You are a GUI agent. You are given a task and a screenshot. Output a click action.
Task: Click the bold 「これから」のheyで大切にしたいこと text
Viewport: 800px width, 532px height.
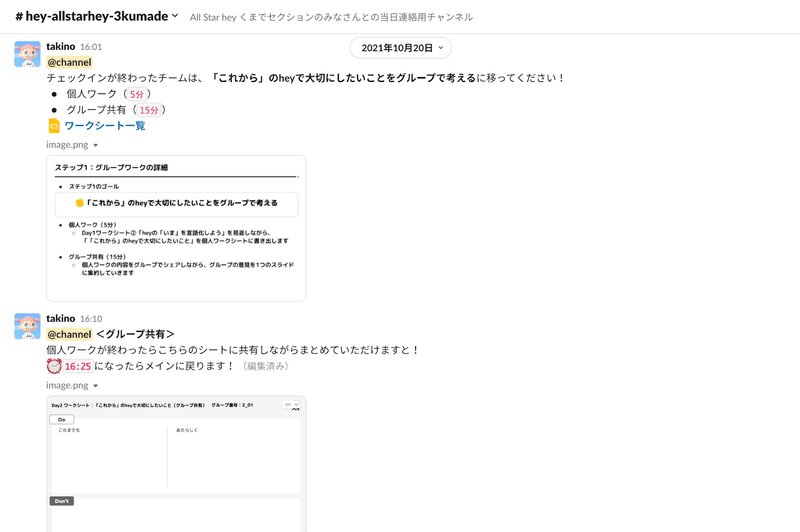point(343,78)
